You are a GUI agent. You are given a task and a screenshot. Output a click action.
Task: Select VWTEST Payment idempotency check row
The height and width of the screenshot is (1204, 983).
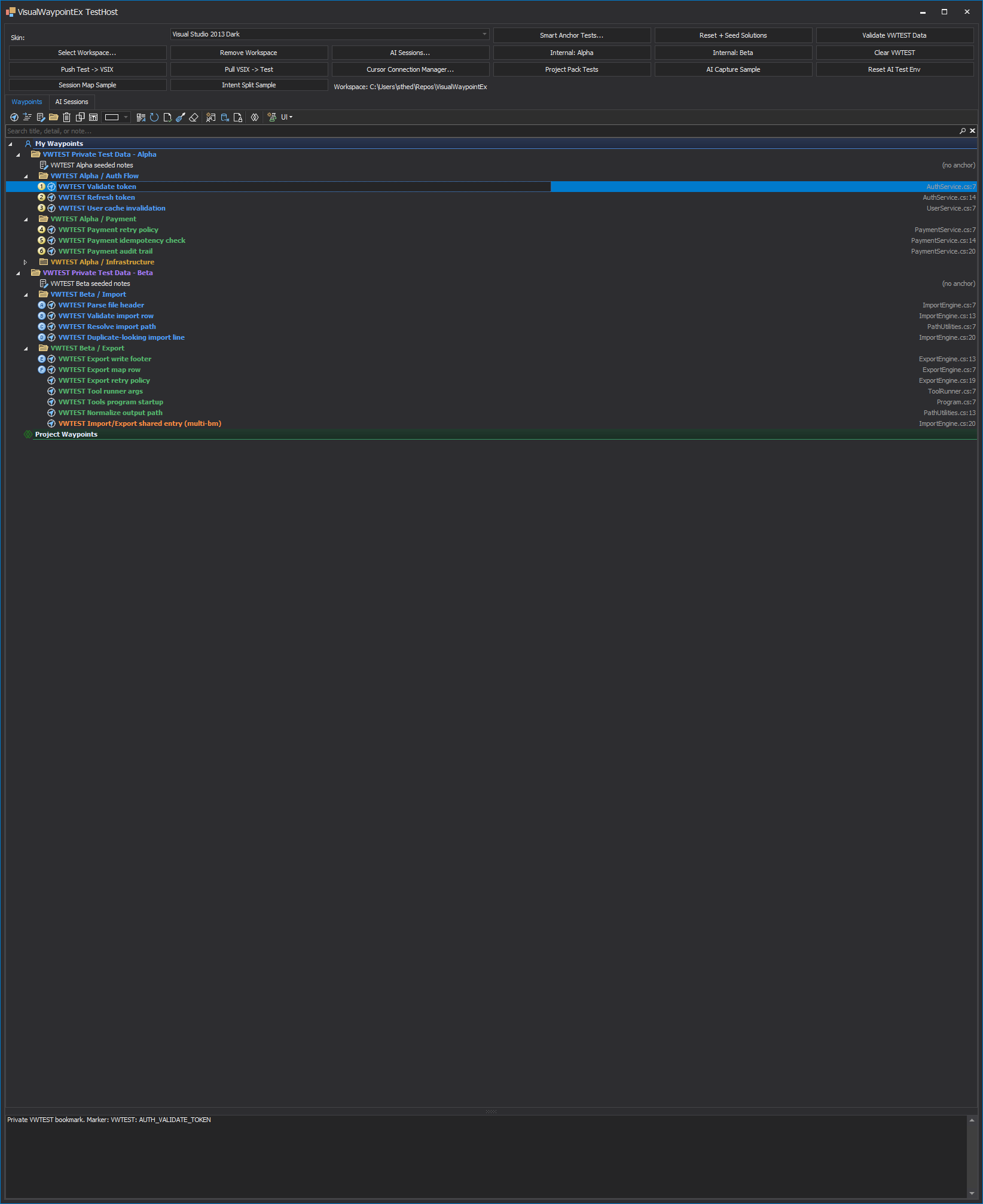pyautogui.click(x=491, y=240)
